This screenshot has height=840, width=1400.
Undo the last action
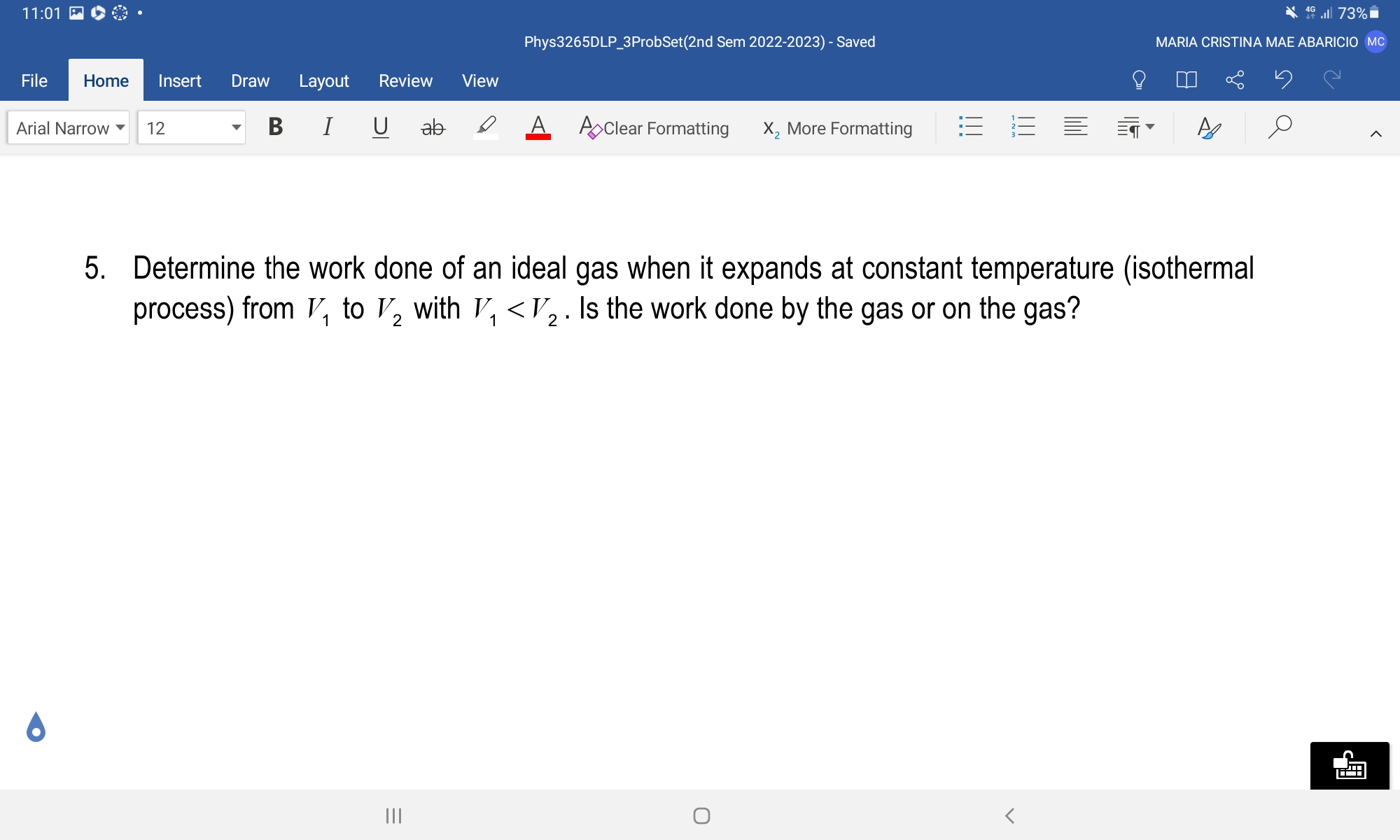1283,79
